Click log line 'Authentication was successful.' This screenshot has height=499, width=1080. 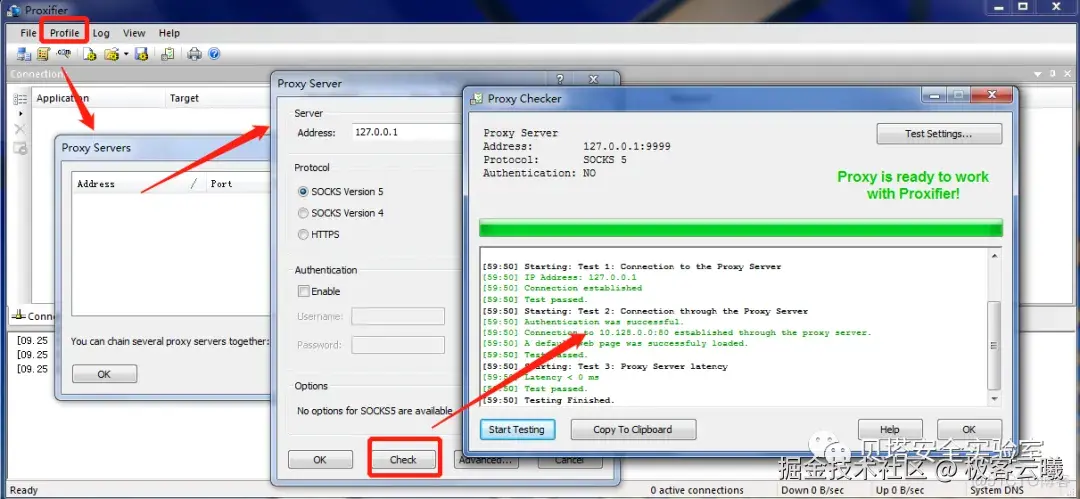pyautogui.click(x=604, y=321)
